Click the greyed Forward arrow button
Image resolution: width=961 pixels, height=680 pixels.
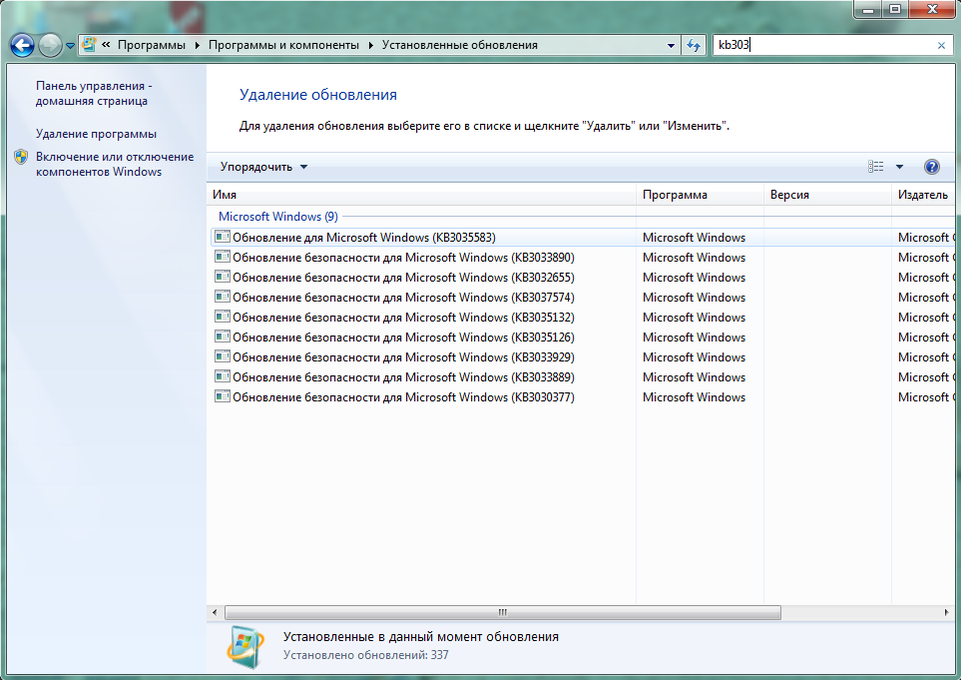(x=50, y=45)
